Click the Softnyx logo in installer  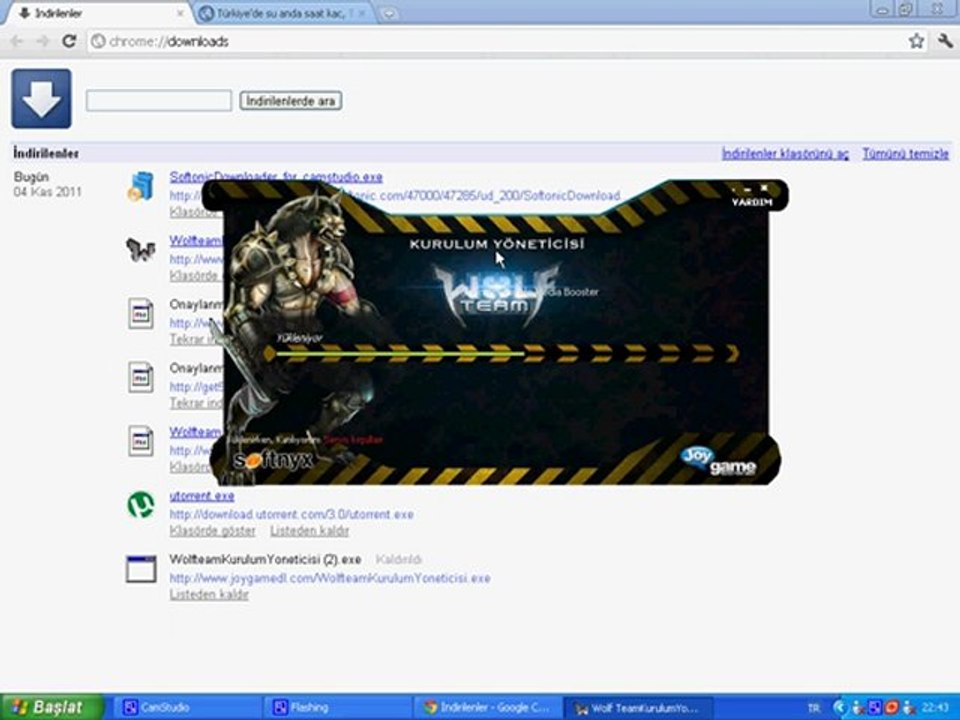[x=273, y=460]
